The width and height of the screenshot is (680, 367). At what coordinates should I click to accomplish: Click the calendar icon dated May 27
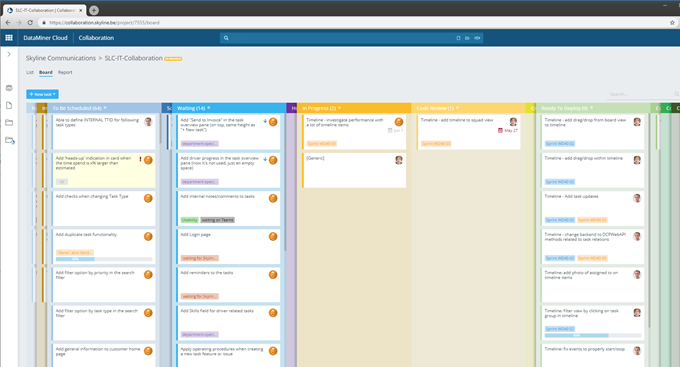click(500, 130)
